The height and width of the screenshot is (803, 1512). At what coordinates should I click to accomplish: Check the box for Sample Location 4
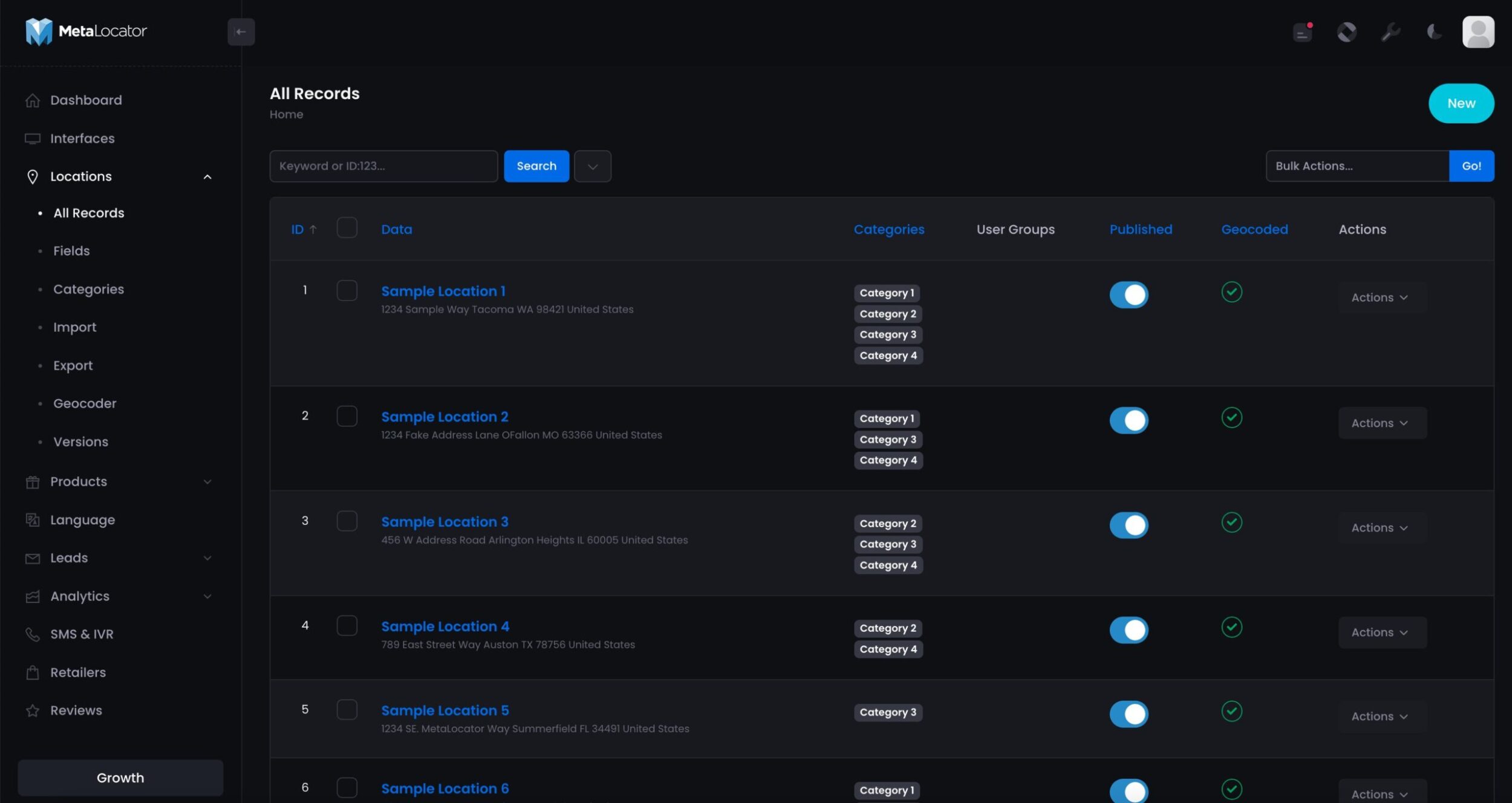pos(347,625)
